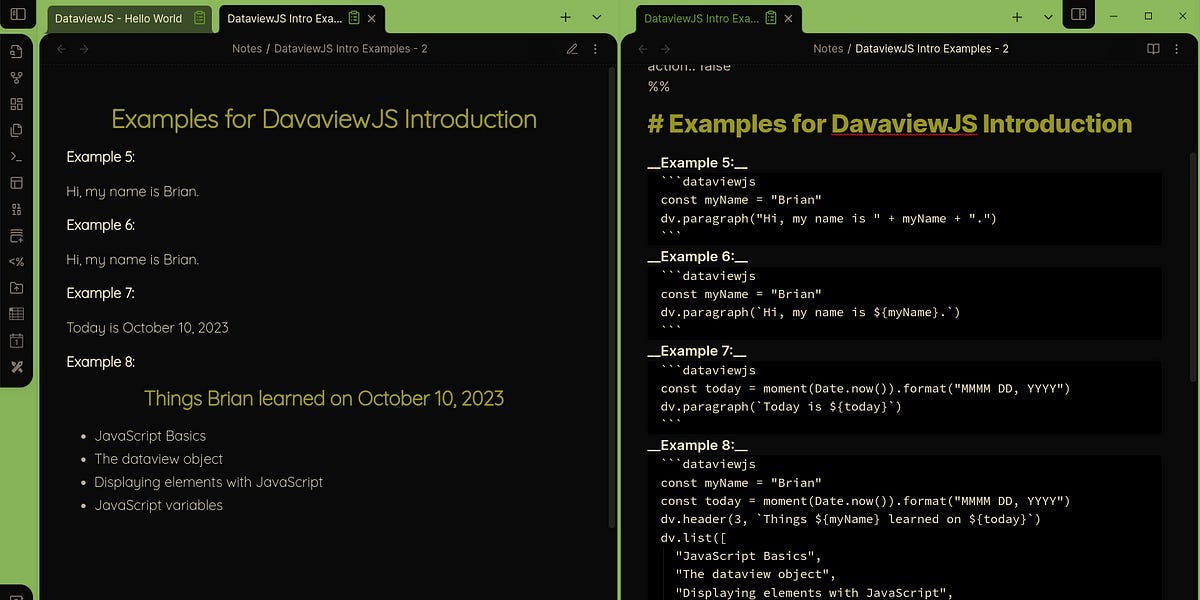Click the workspaces icon in the ribbon
1200x600 pixels.
(x=17, y=183)
